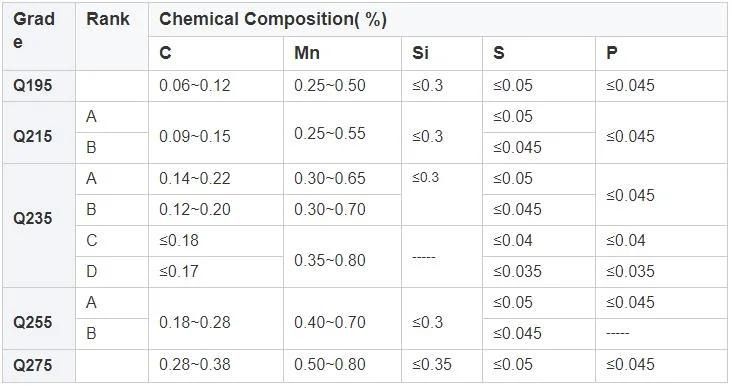Select the 0.28~0.38 carbon cell
This screenshot has height=386, width=732.
[216, 365]
